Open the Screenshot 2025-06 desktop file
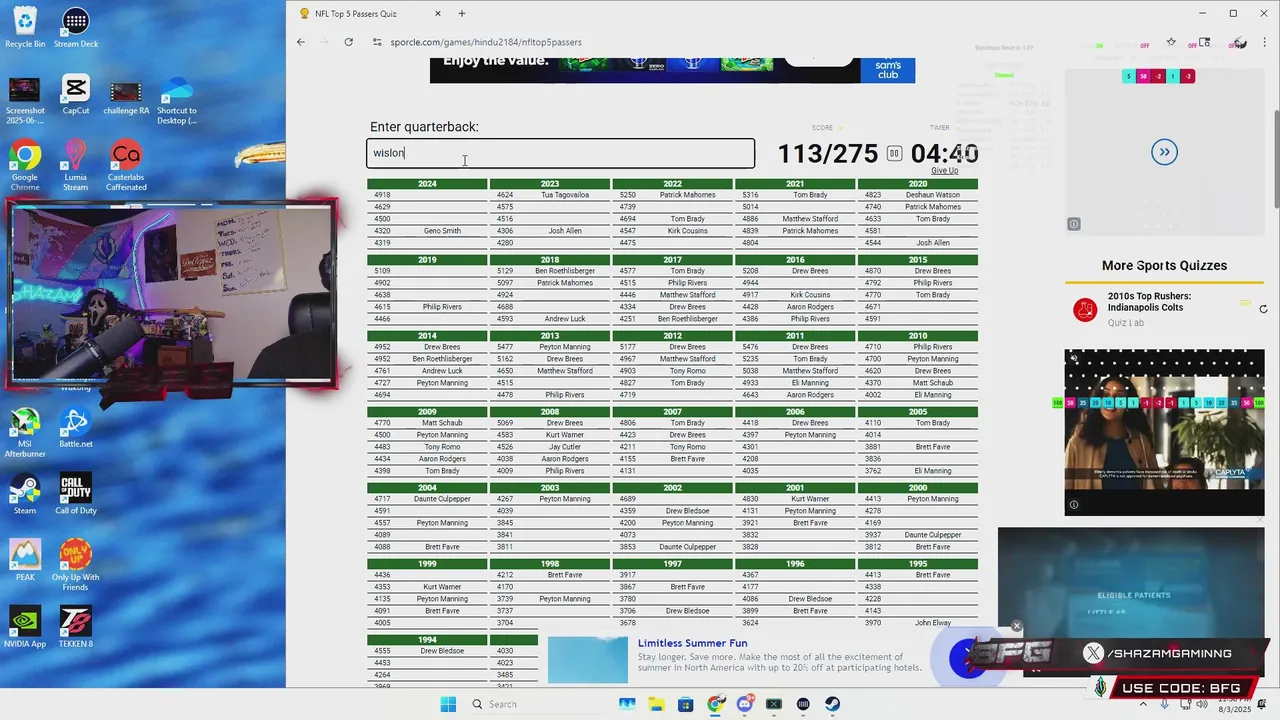This screenshot has height=720, width=1280. click(25, 99)
